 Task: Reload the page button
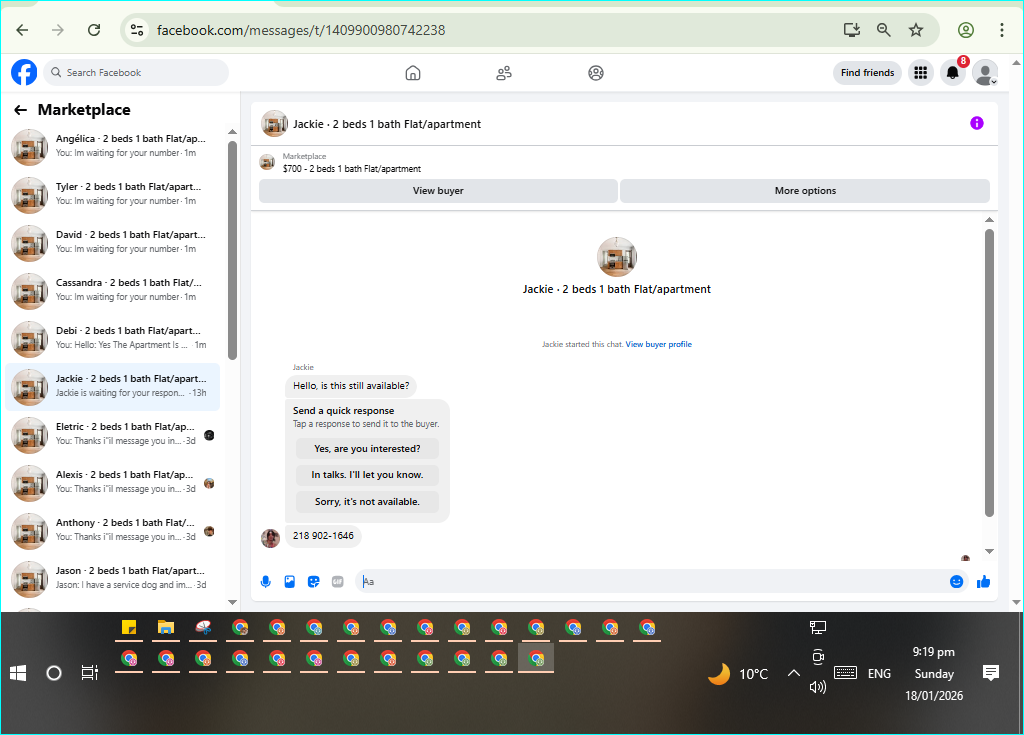pyautogui.click(x=94, y=30)
